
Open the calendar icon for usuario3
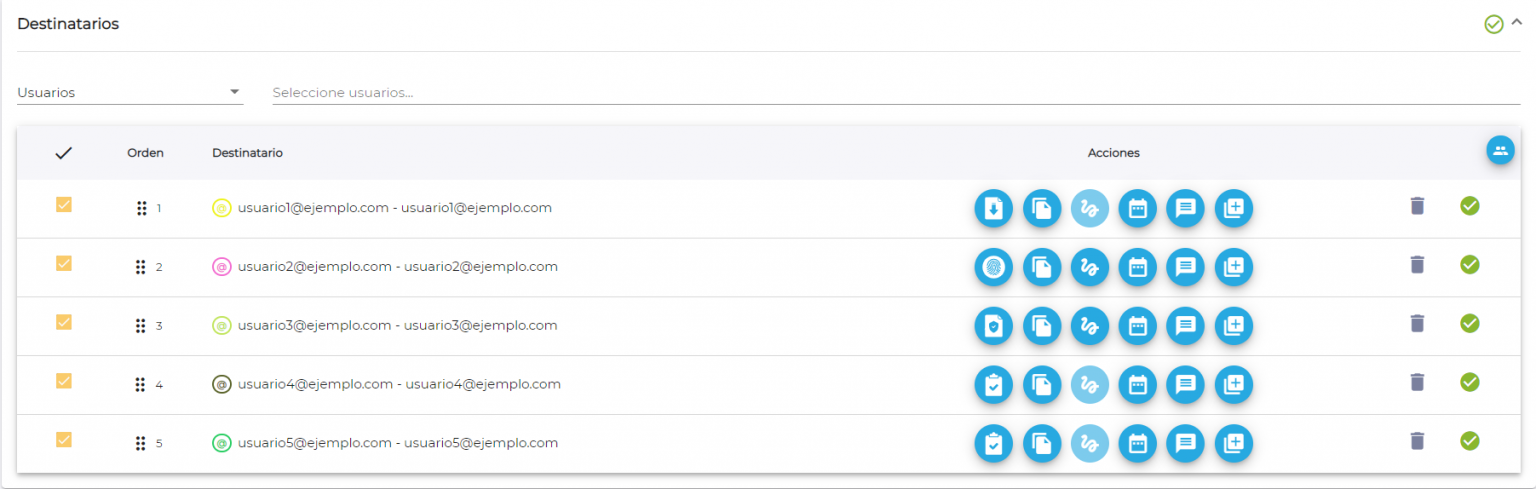[x=1137, y=325]
